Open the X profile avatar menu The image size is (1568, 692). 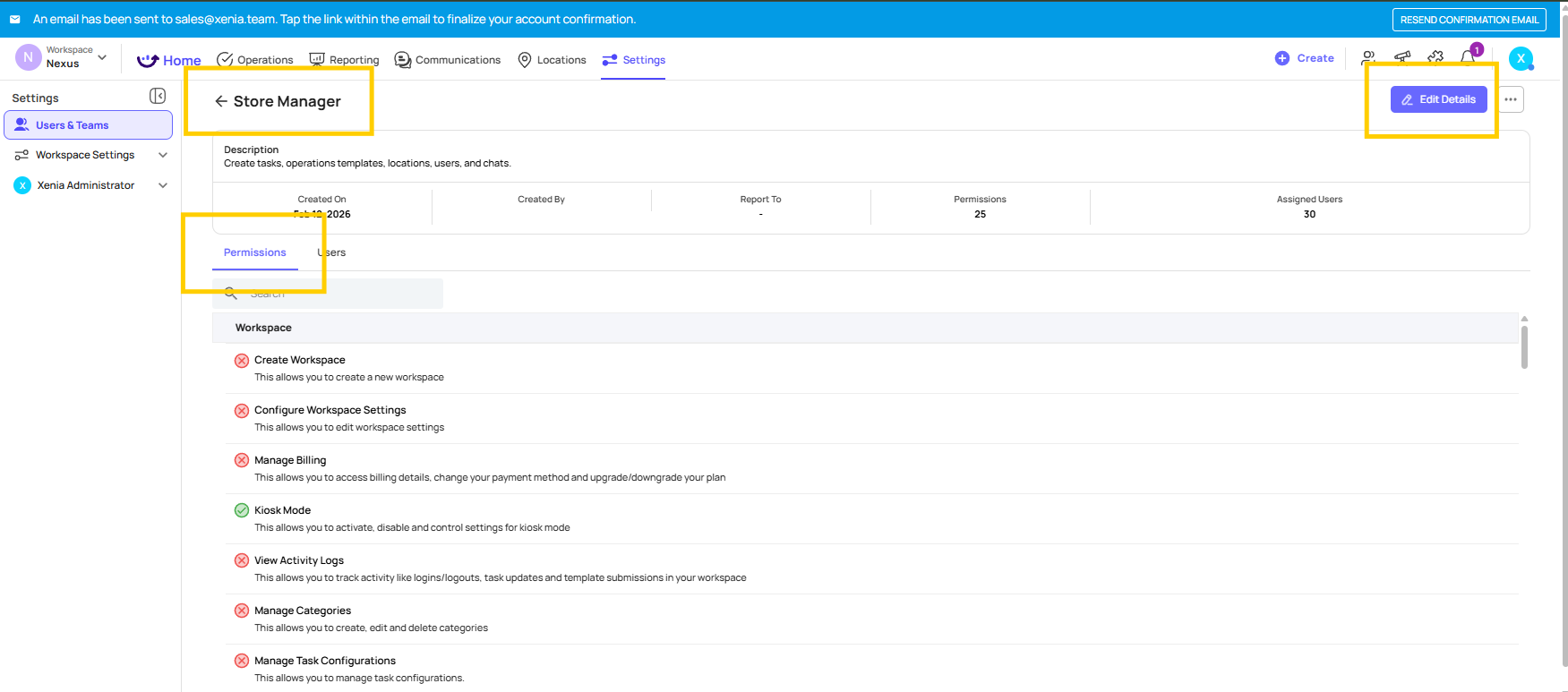click(1521, 59)
